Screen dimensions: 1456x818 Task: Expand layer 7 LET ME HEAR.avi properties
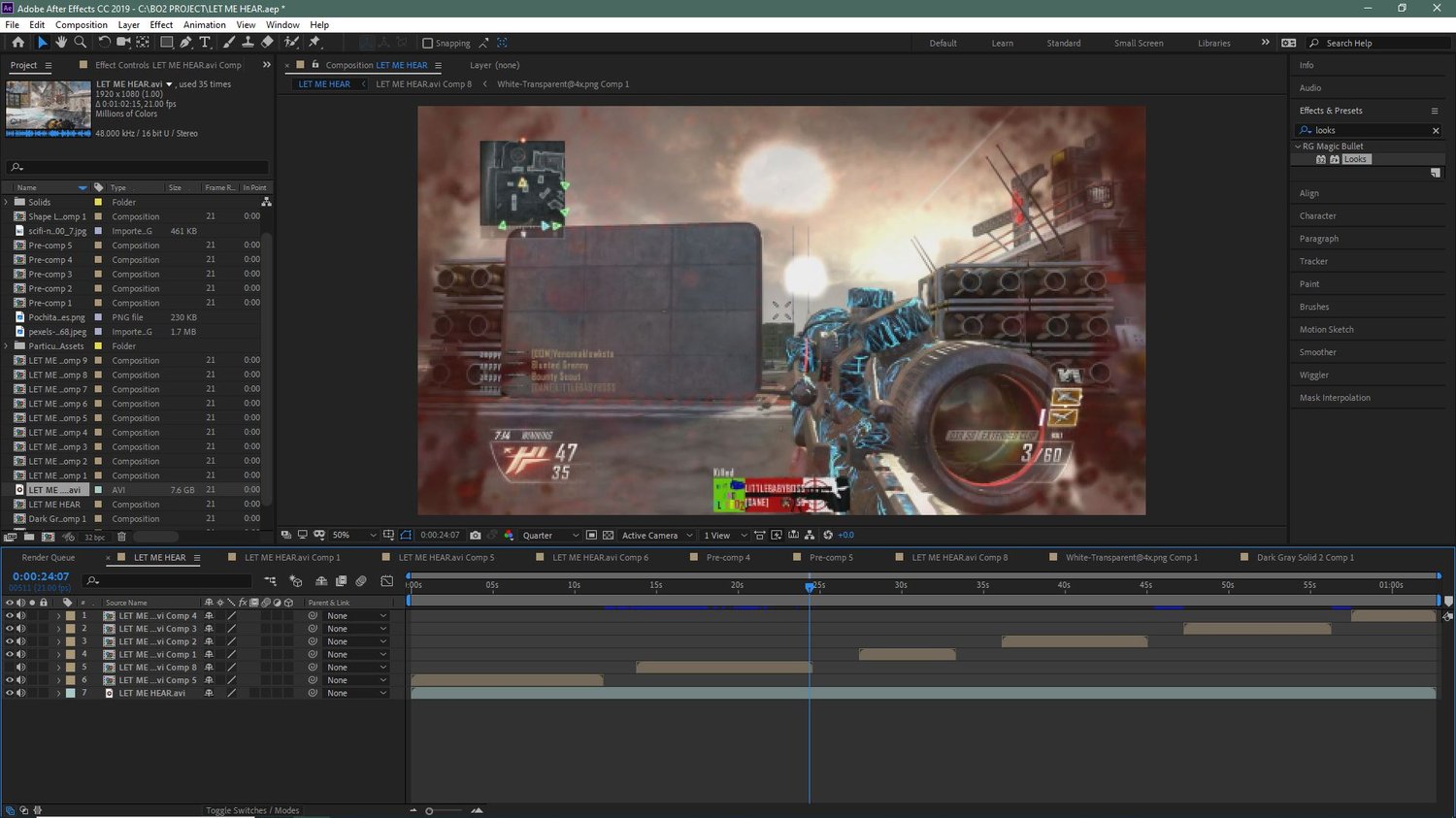click(58, 693)
